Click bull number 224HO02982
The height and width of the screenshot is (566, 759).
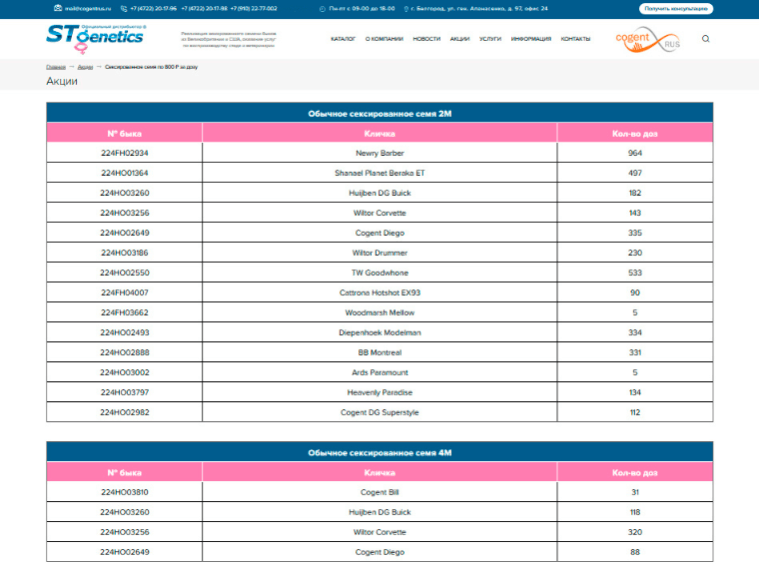[124, 412]
